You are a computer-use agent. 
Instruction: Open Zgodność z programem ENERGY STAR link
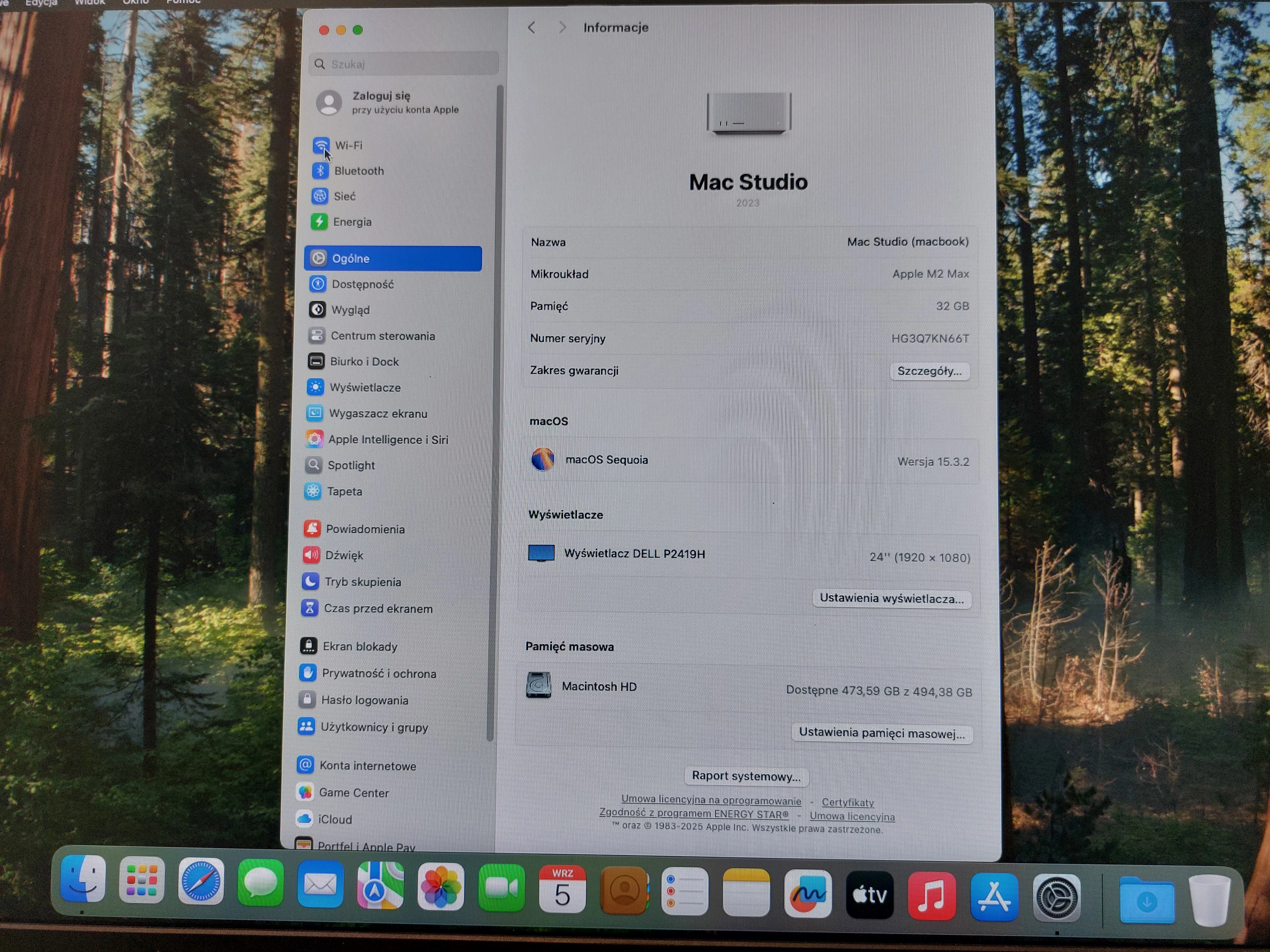point(694,813)
